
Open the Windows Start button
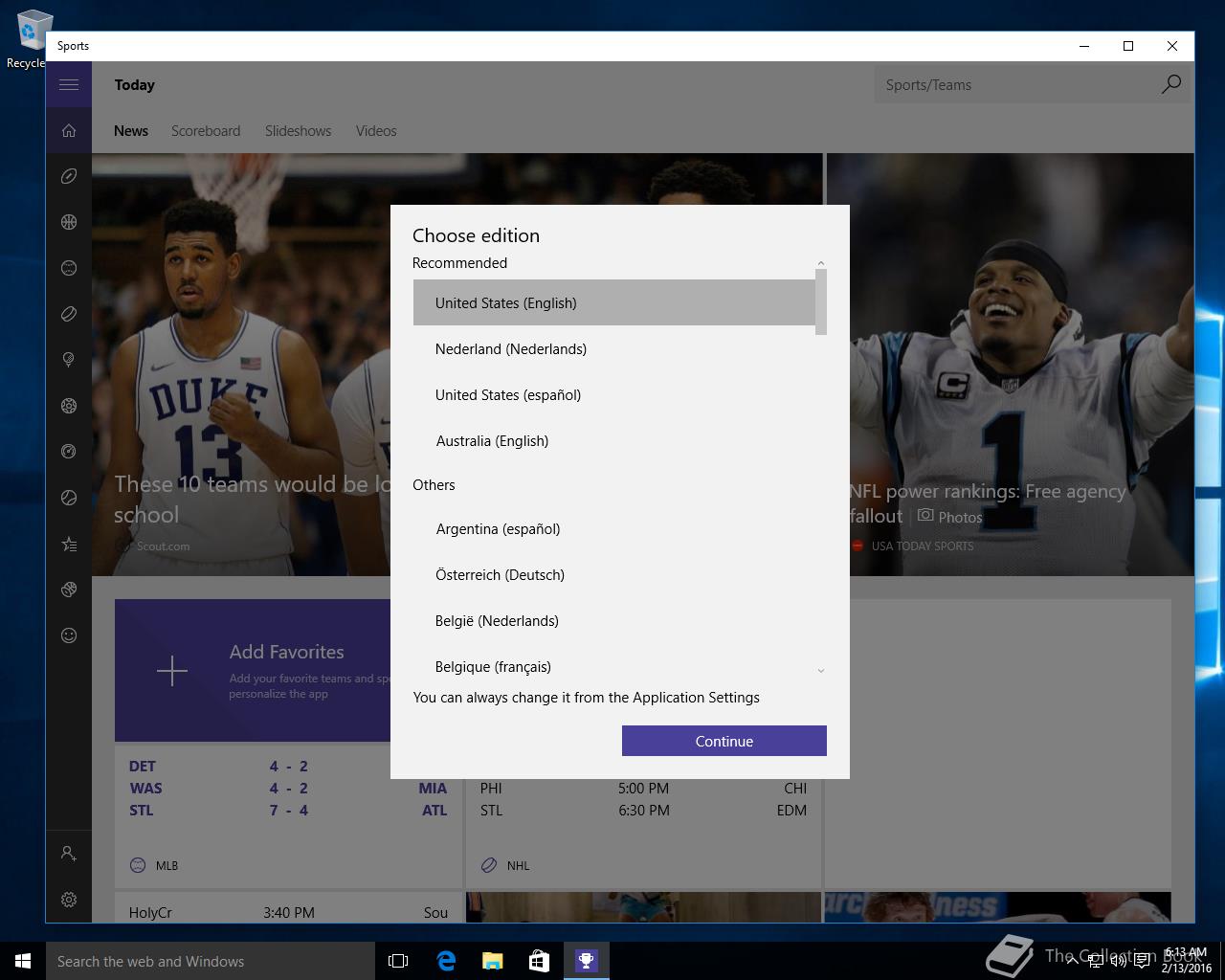pos(23,961)
